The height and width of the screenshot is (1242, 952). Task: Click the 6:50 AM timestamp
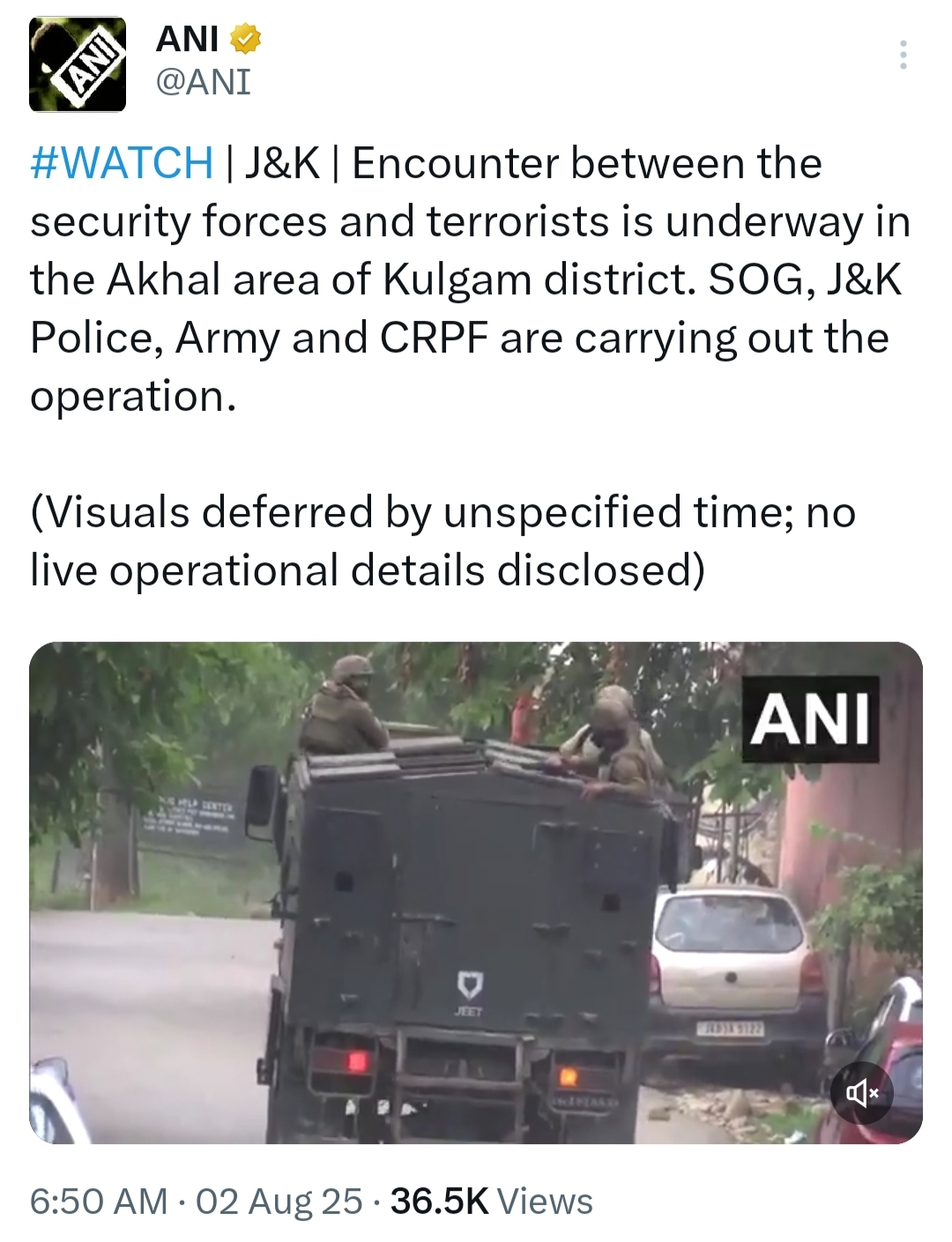(99, 1201)
